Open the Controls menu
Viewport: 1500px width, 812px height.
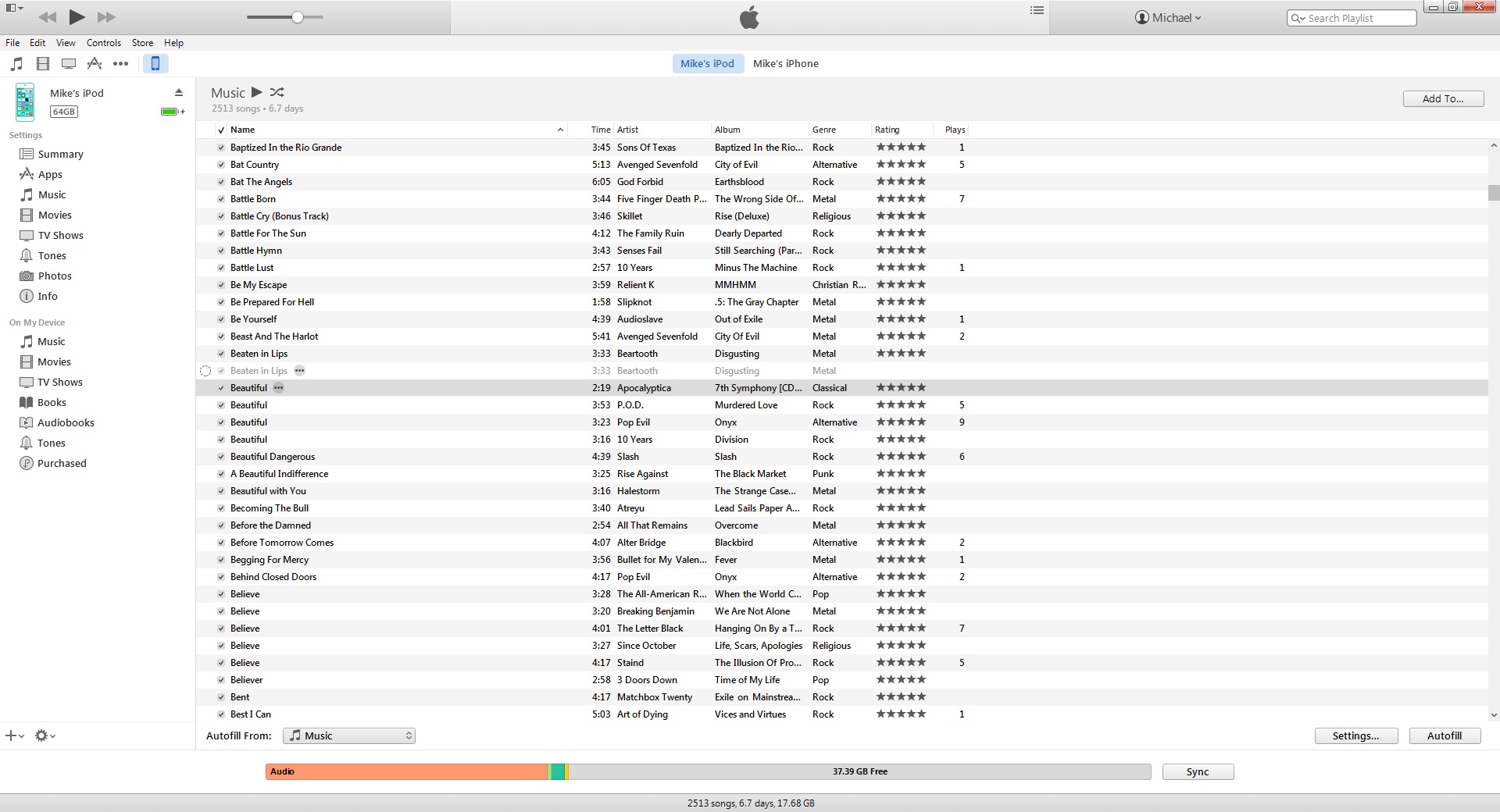tap(104, 43)
